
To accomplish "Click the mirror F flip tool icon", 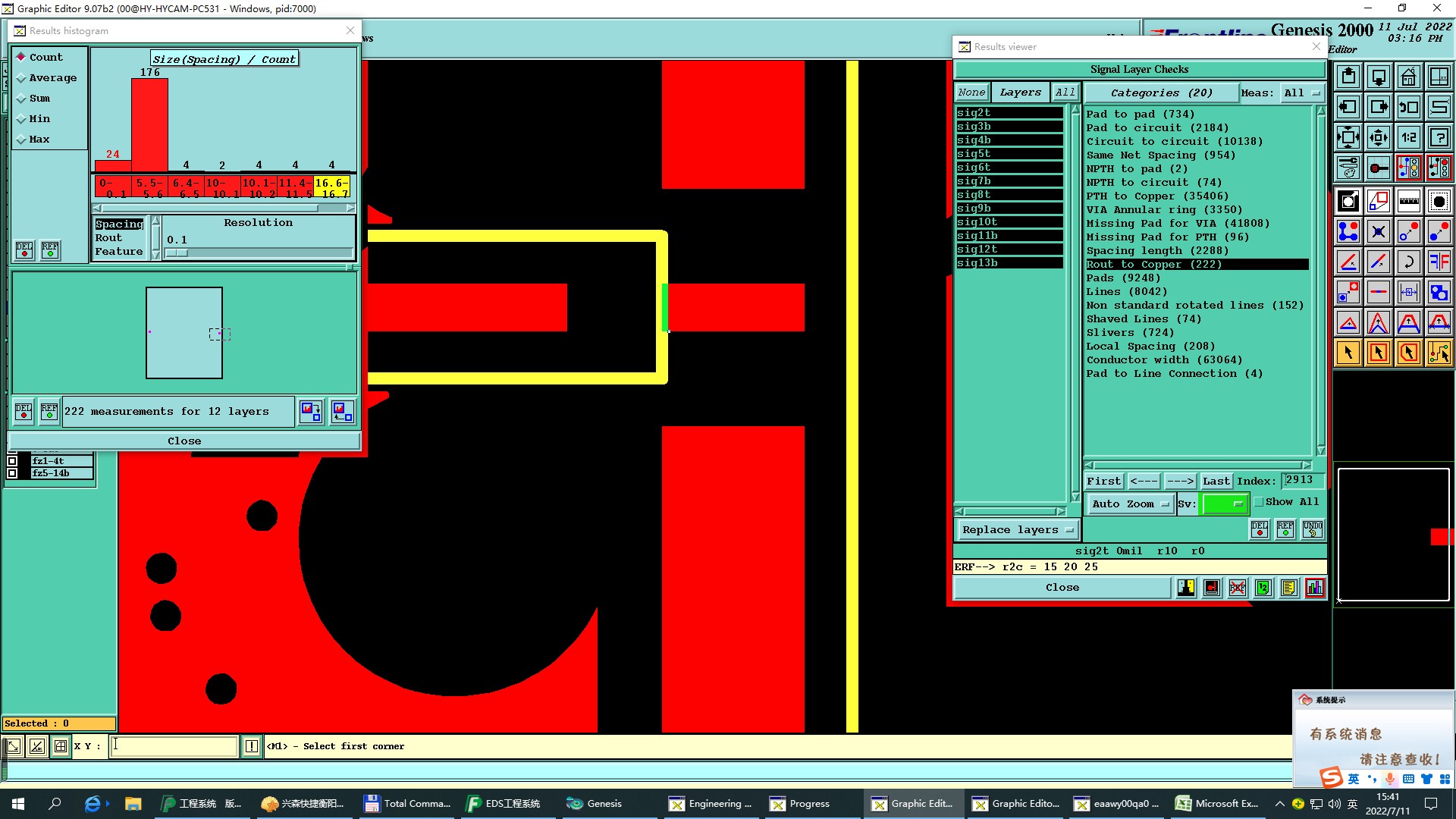I will (1439, 262).
